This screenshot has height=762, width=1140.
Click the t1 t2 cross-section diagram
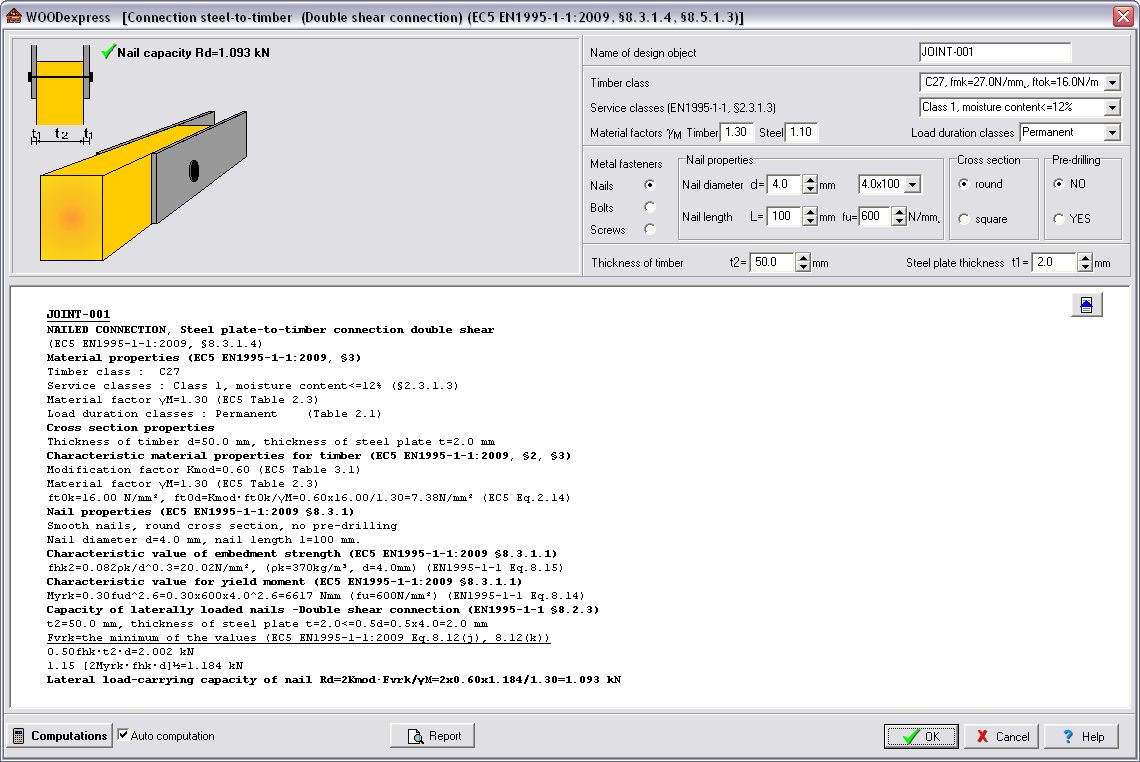[60, 95]
